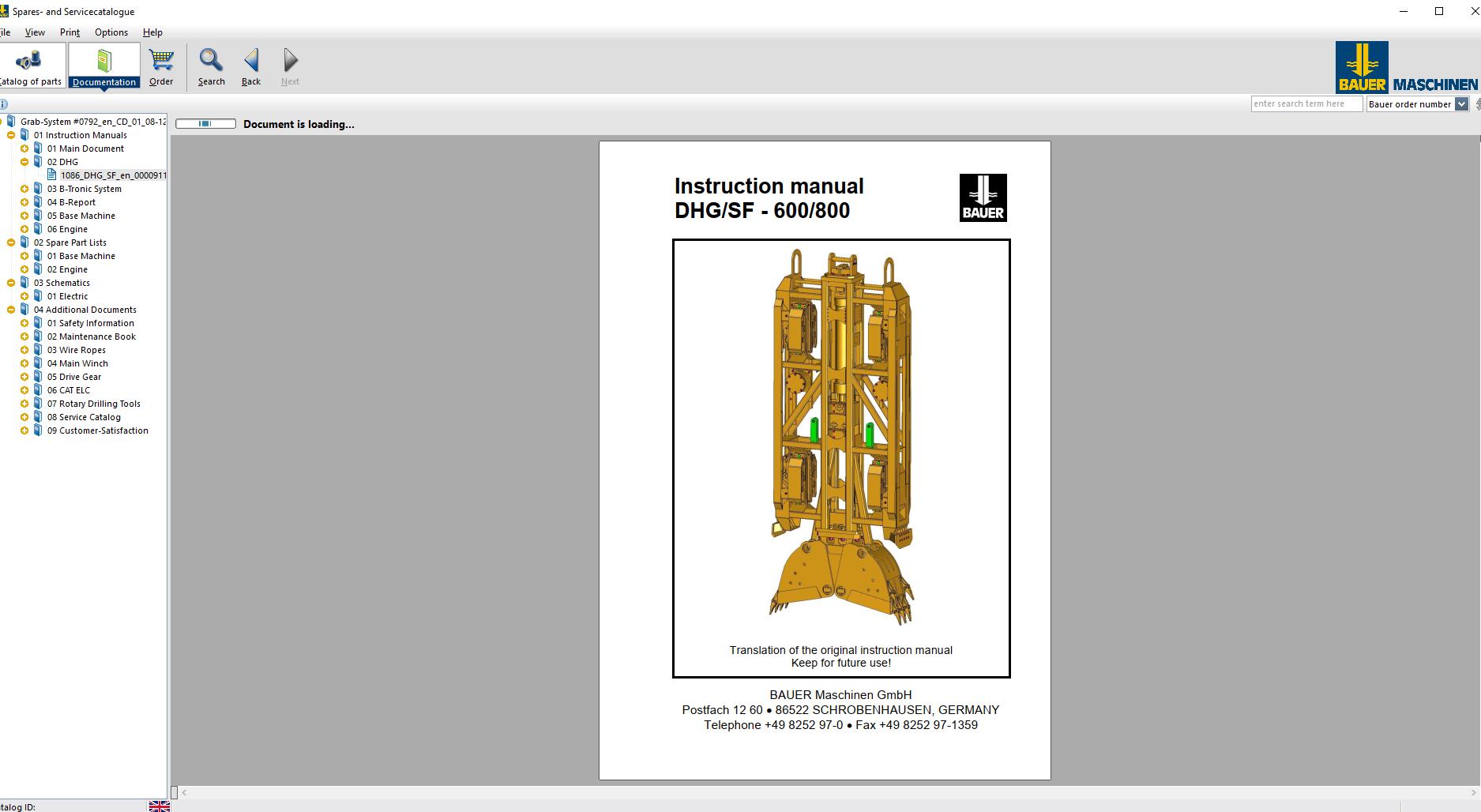The image size is (1481, 812).
Task: Select 06 CAT ELC tree item
Action: (68, 390)
